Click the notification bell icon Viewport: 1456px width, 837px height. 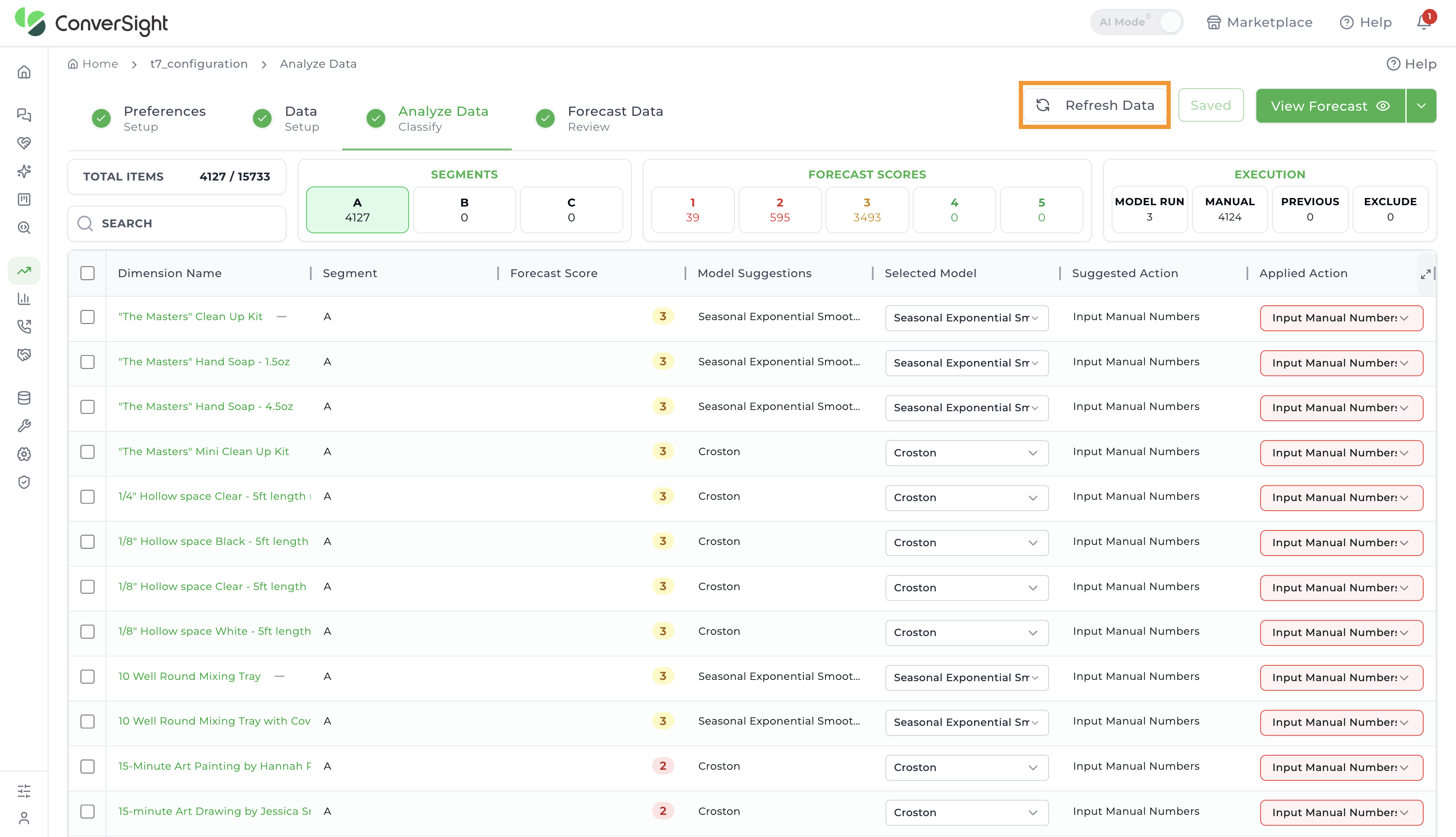point(1423,22)
